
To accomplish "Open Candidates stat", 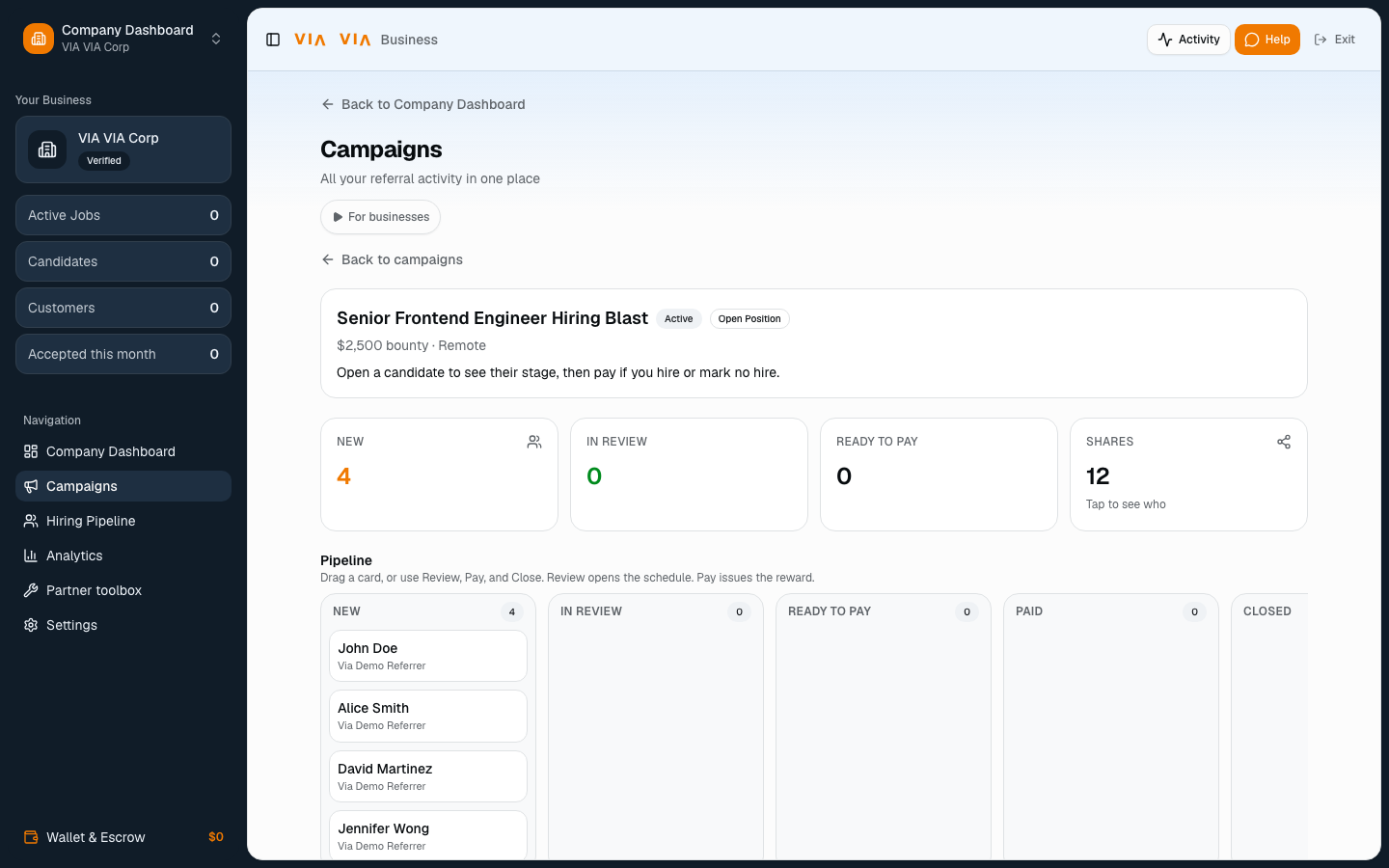I will [x=123, y=261].
